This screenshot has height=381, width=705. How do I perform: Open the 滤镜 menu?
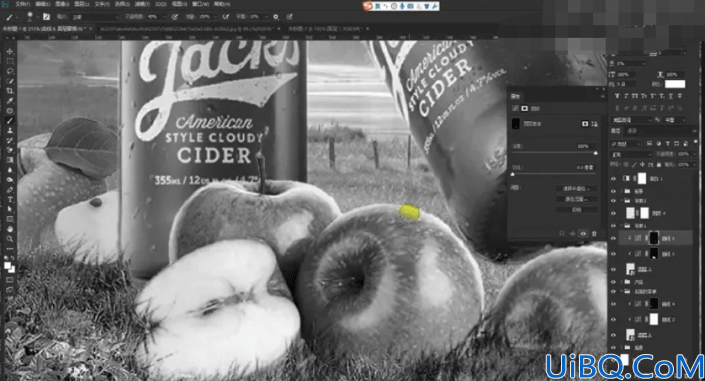click(x=142, y=4)
